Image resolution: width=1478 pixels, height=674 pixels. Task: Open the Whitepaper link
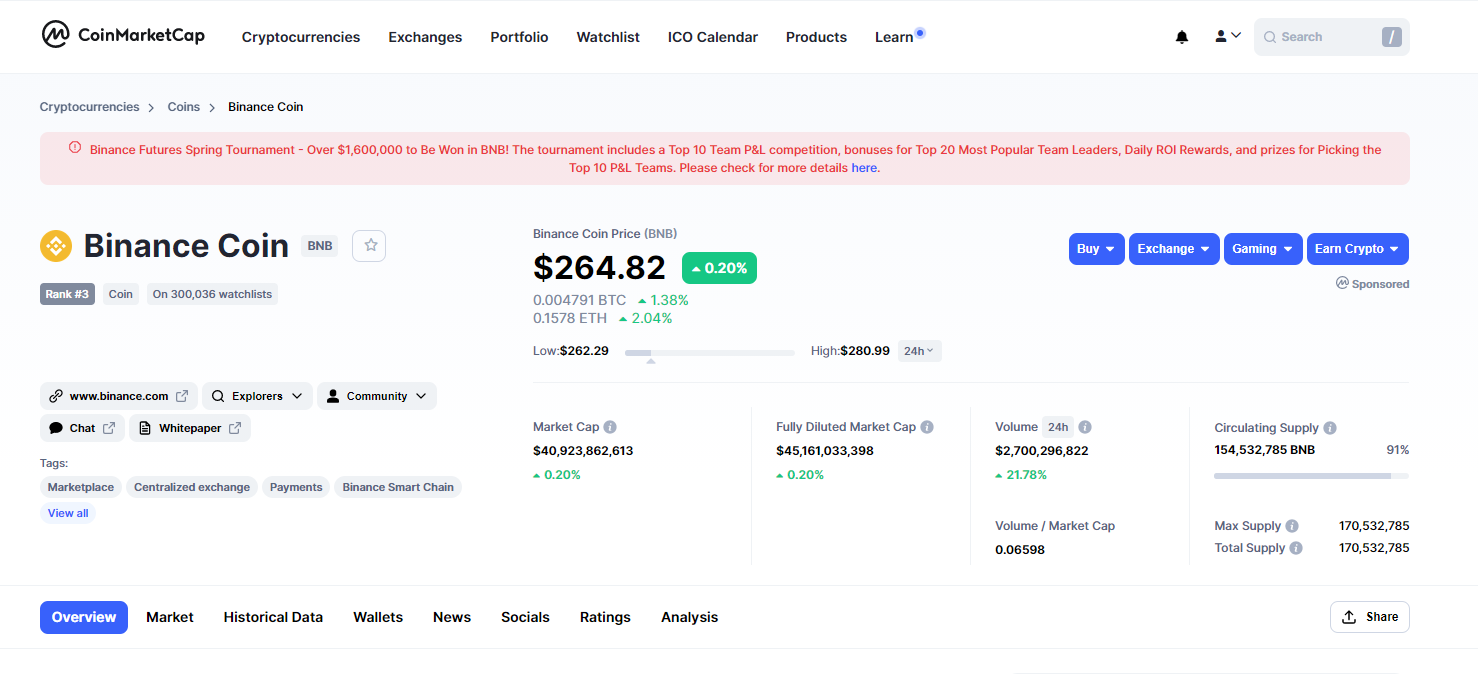(190, 428)
